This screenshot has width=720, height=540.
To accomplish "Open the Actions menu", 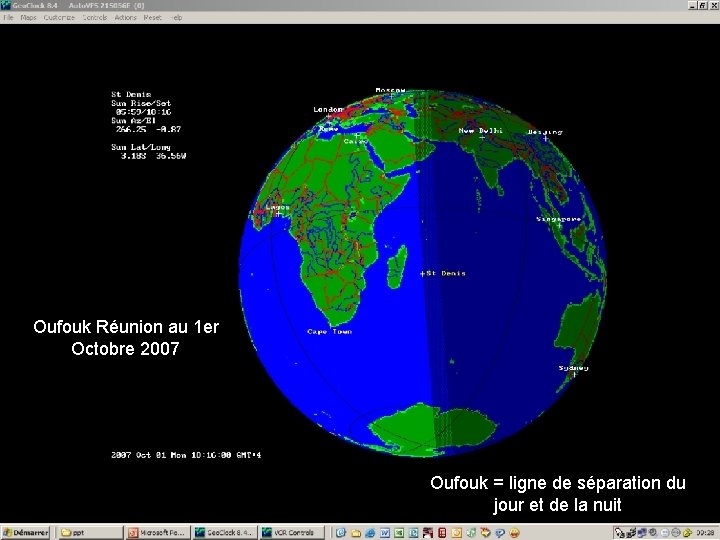I will [125, 17].
